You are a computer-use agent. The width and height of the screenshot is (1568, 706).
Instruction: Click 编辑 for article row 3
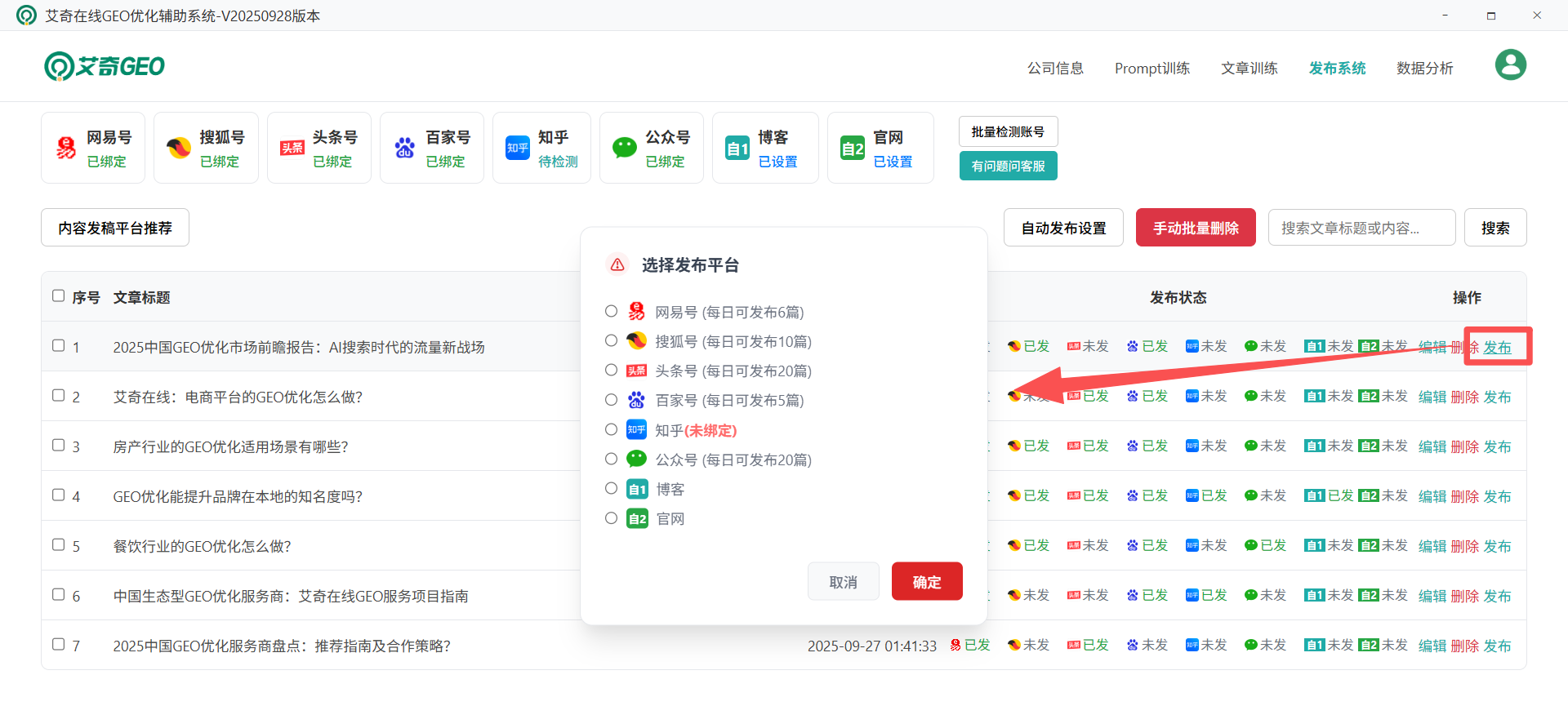click(x=1432, y=446)
